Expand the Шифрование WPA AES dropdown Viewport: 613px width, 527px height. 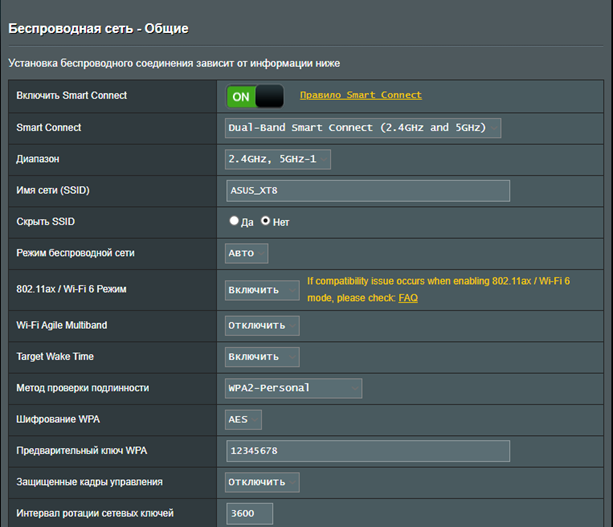(x=243, y=419)
